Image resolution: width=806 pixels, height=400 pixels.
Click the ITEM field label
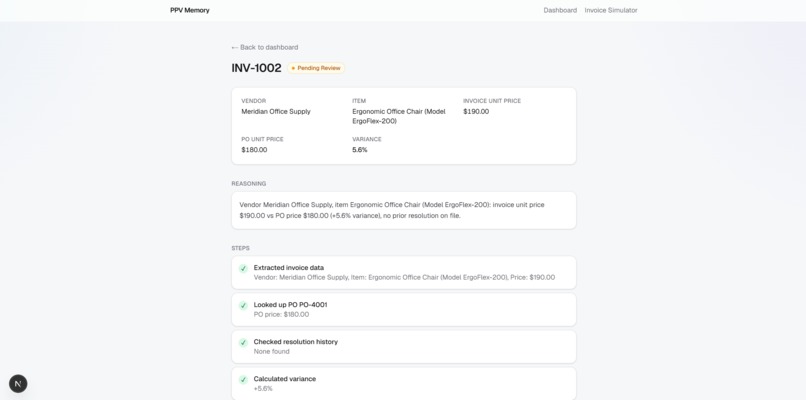pyautogui.click(x=359, y=101)
